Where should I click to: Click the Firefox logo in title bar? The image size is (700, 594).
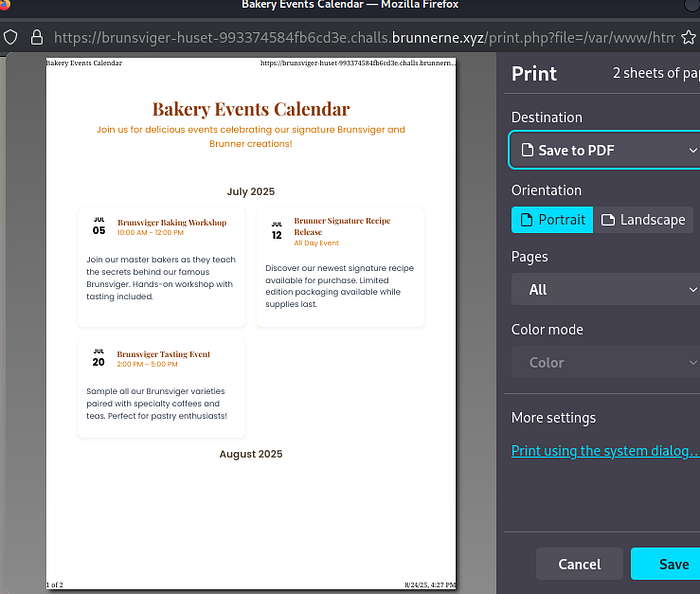click(5, 5)
